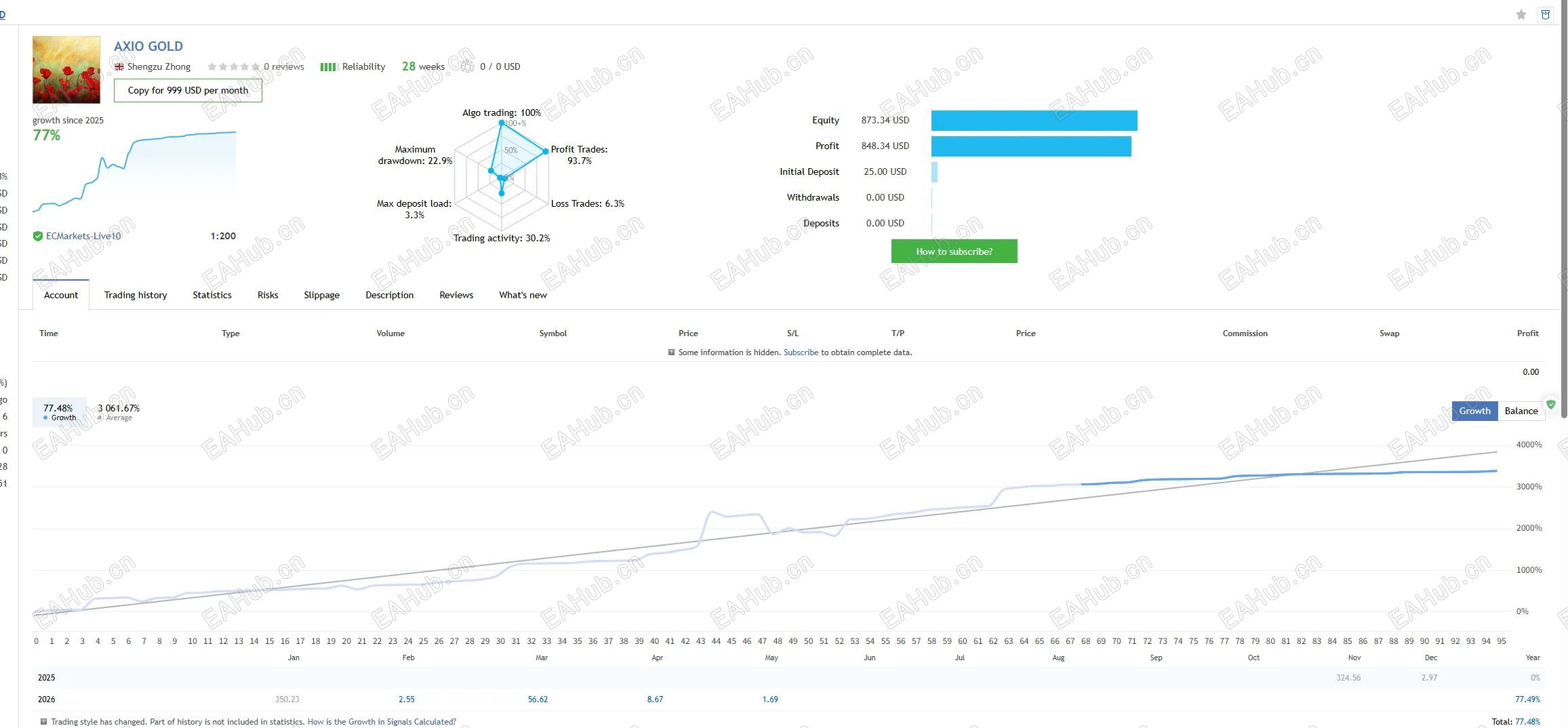Image resolution: width=1568 pixels, height=728 pixels.
Task: Open the Trading history tab
Action: (x=136, y=295)
